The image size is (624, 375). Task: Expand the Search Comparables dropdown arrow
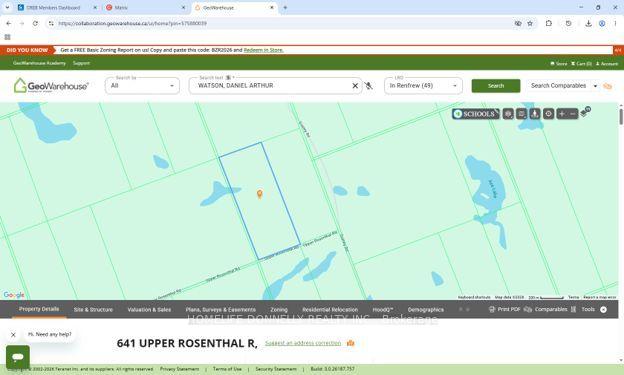tap(595, 86)
